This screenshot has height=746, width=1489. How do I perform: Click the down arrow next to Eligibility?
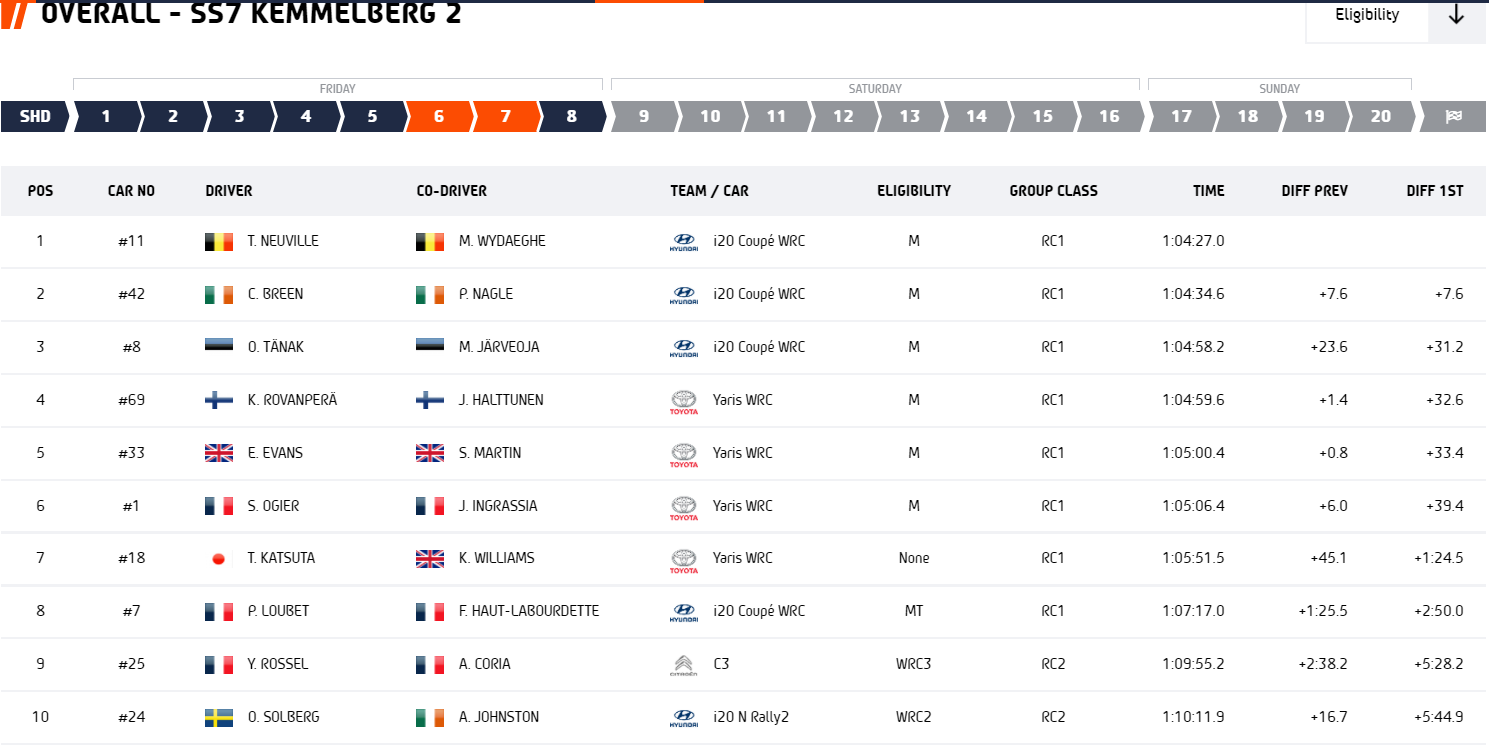click(x=1457, y=16)
